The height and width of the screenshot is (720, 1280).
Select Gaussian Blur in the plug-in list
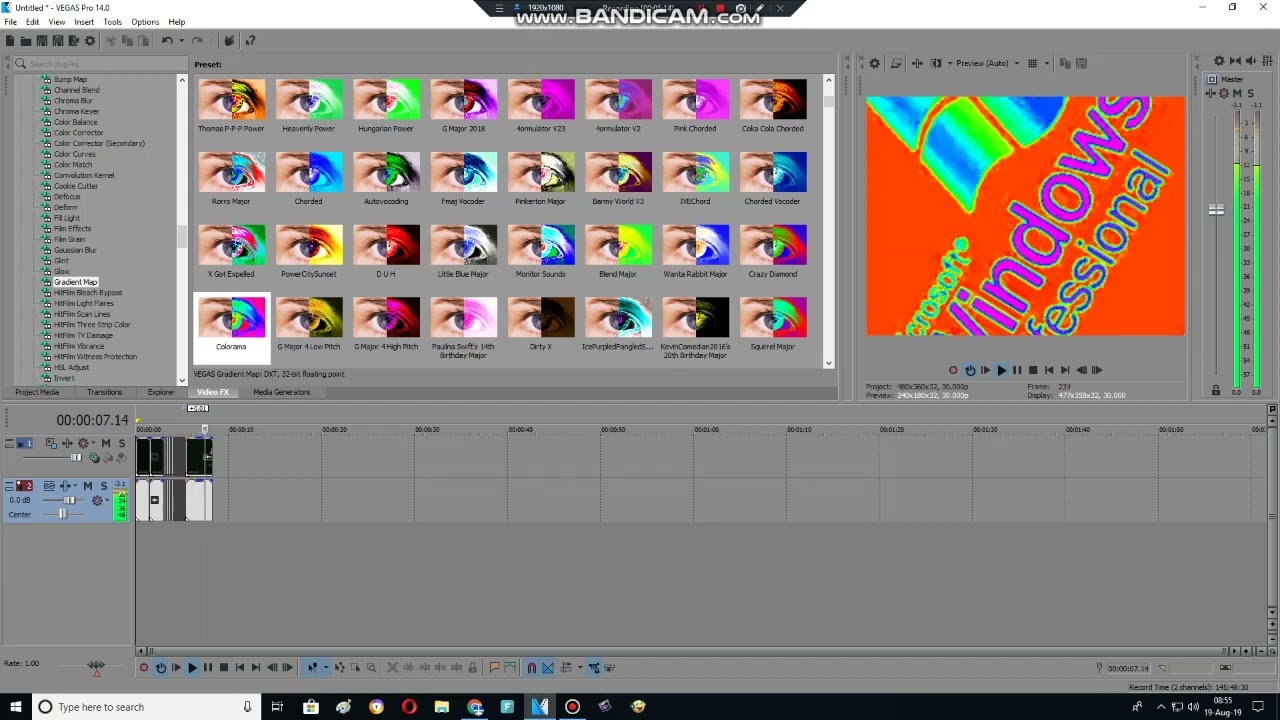pyautogui.click(x=75, y=250)
